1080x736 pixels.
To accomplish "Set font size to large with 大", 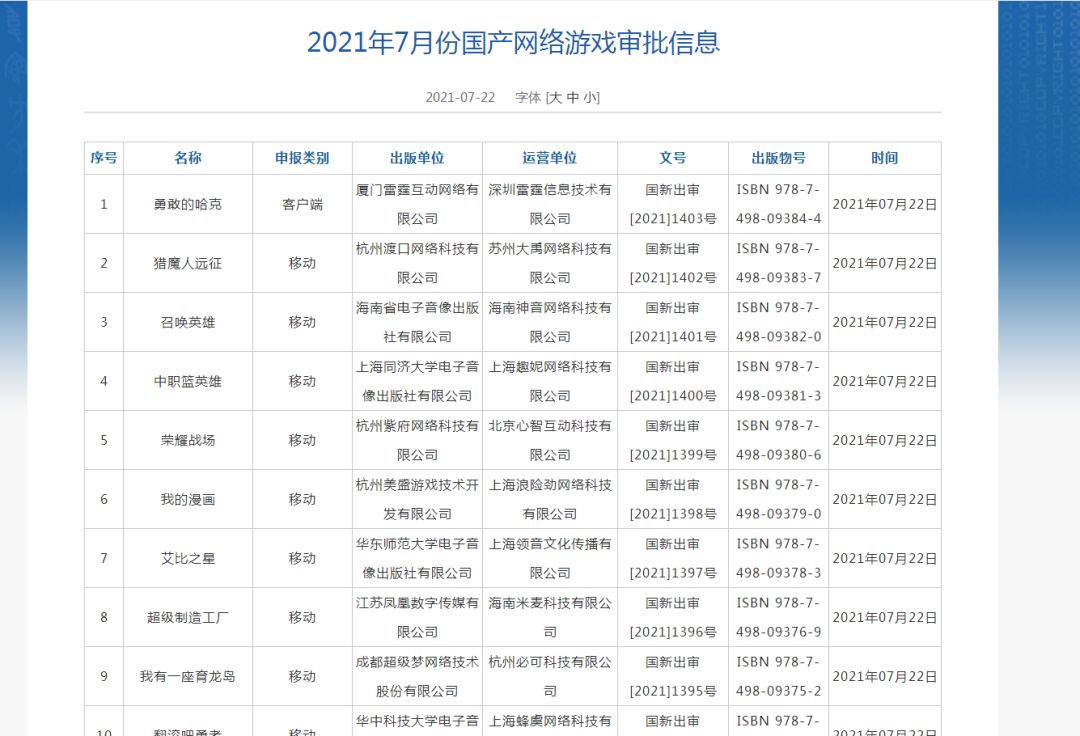I will [x=555, y=98].
